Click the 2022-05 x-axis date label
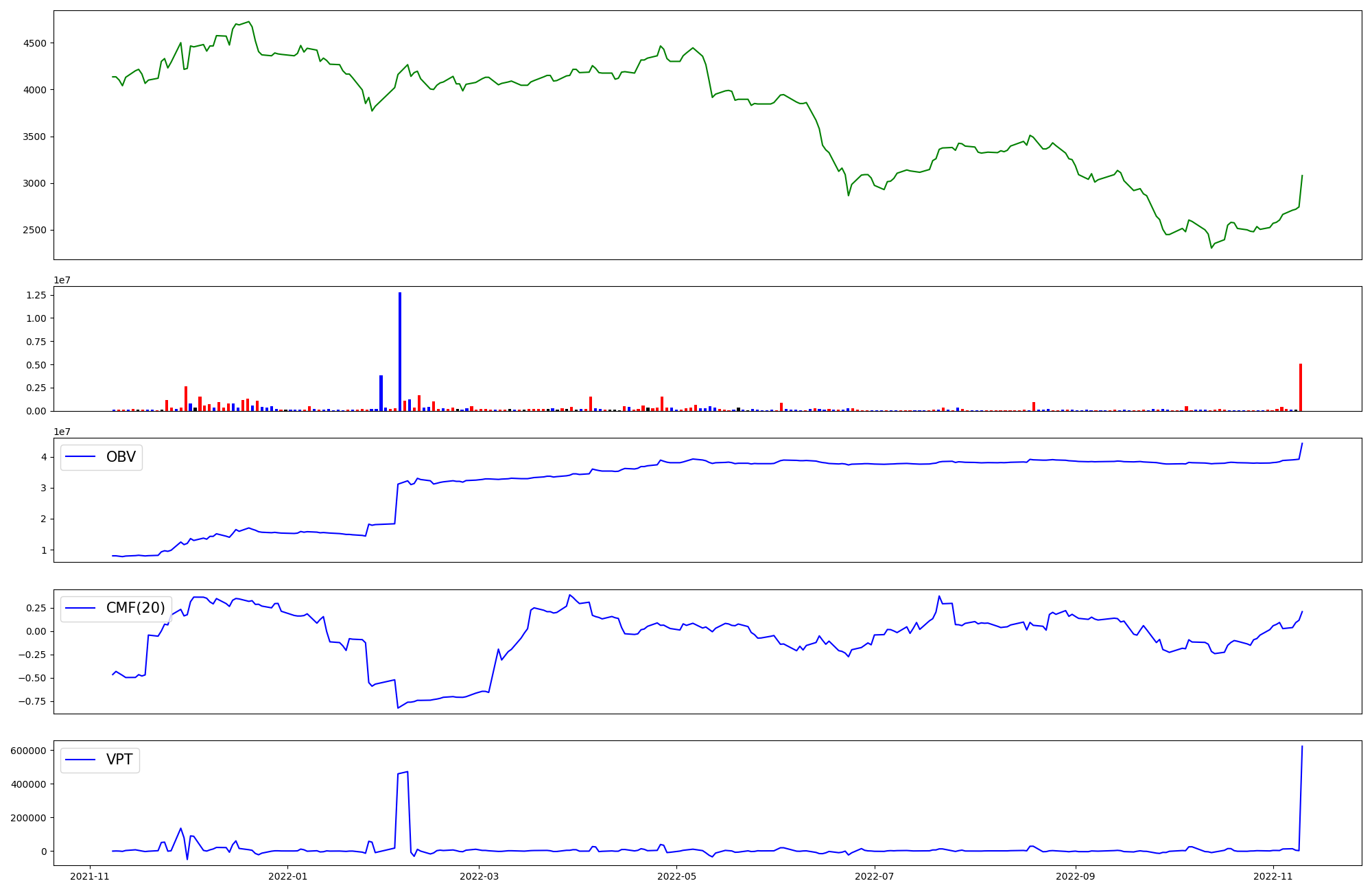Image resolution: width=1372 pixels, height=892 pixels. pyautogui.click(x=677, y=876)
